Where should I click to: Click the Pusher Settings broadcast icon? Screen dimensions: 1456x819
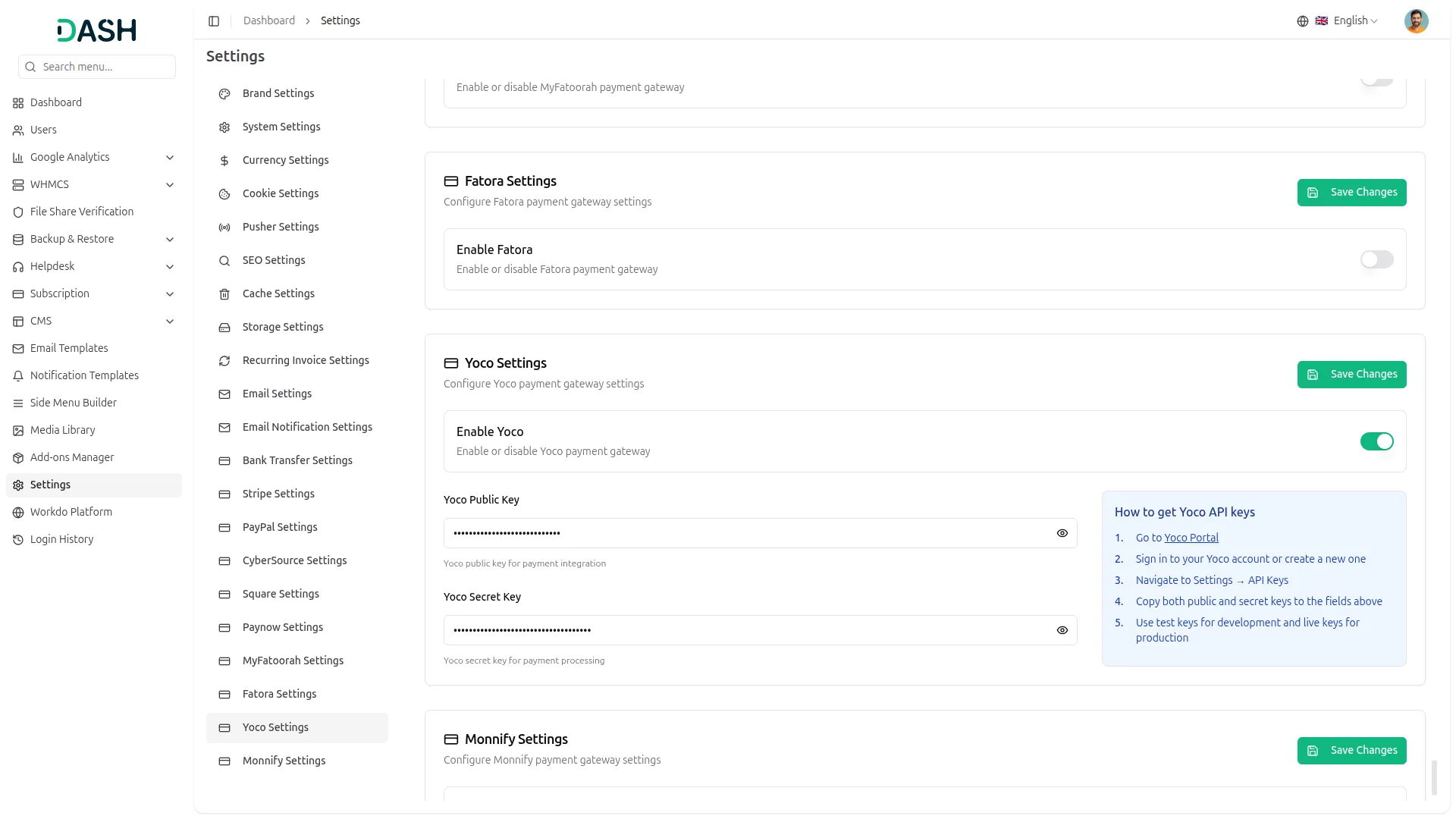[224, 227]
